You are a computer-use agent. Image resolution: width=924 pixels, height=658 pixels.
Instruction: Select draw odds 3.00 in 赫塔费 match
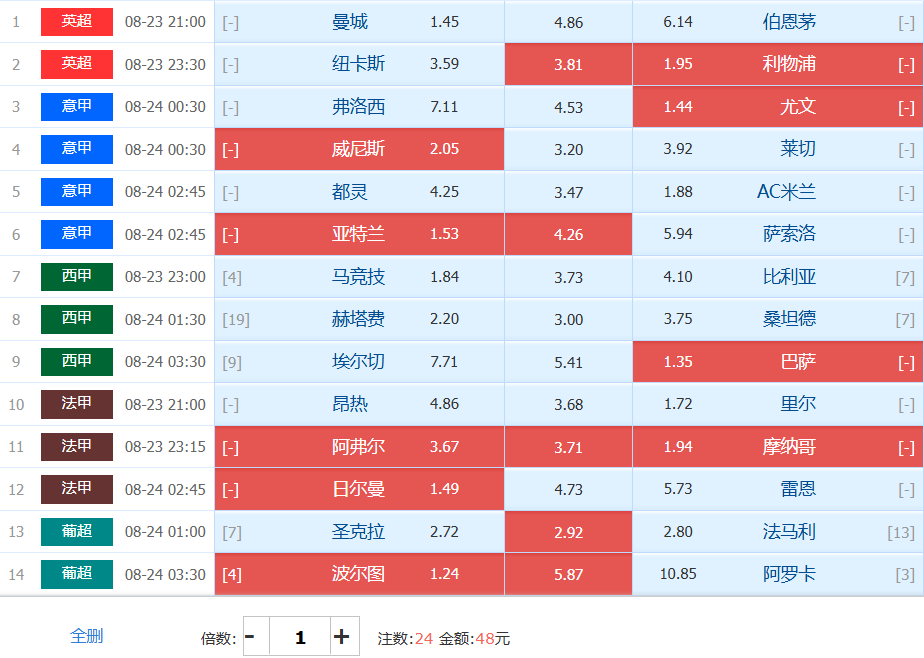[x=568, y=319]
